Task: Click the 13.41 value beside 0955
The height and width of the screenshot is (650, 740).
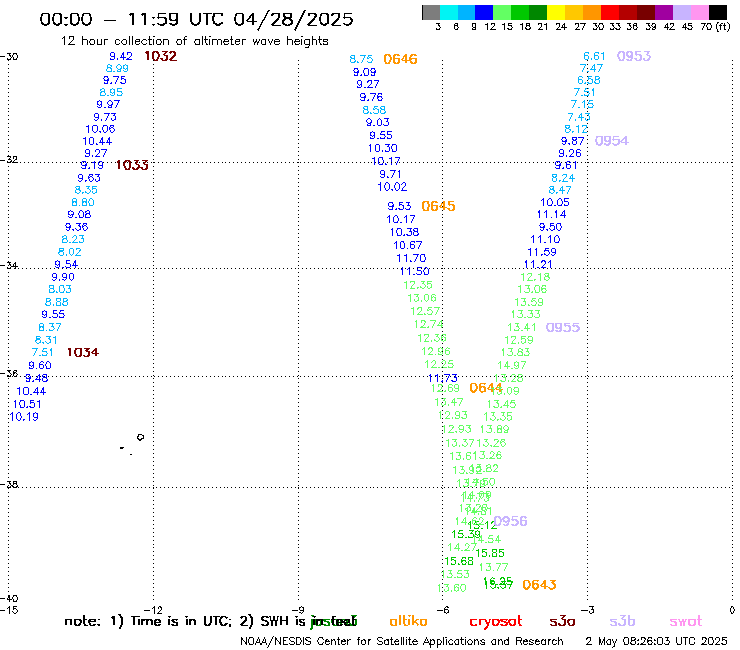Action: pos(522,327)
